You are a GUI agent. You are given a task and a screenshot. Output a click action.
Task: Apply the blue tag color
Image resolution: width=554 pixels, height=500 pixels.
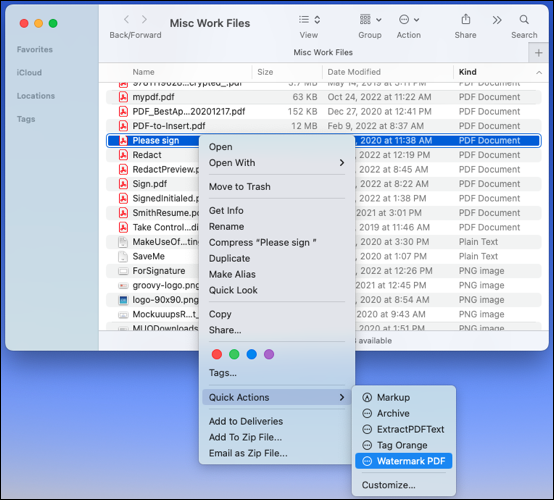pyautogui.click(x=252, y=354)
